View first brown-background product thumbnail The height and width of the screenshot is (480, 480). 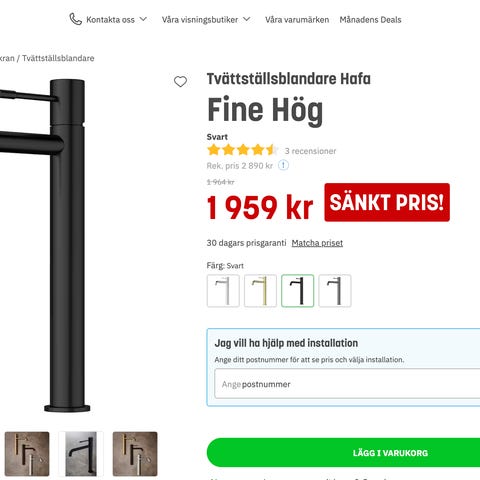tap(27, 454)
